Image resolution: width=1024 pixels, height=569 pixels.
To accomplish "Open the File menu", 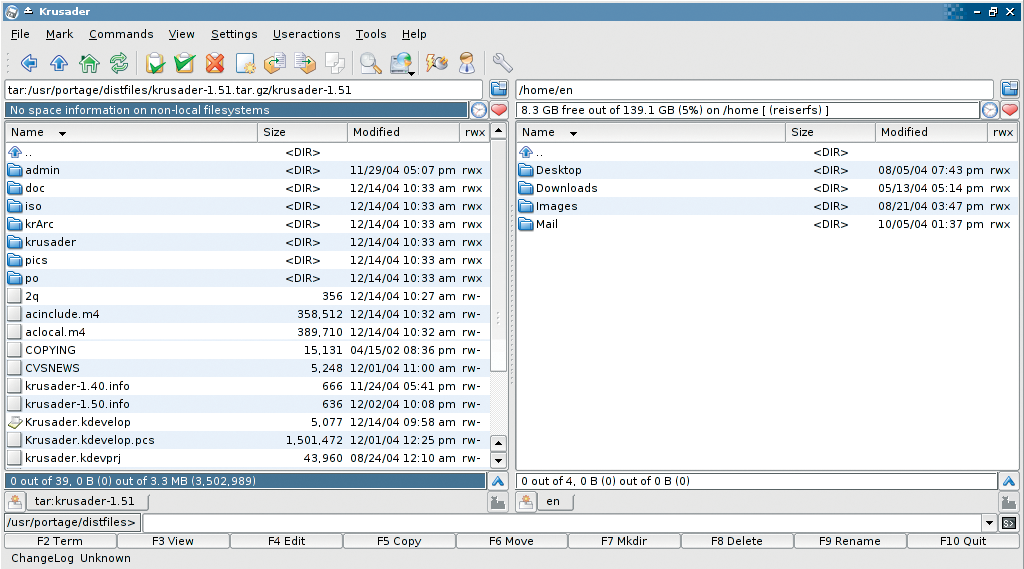I will (x=20, y=34).
